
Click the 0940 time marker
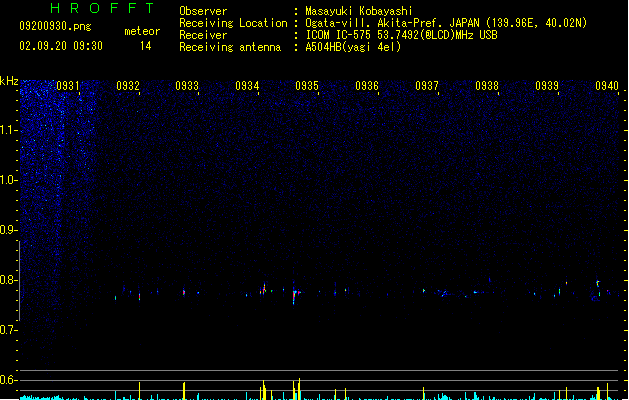[607, 86]
